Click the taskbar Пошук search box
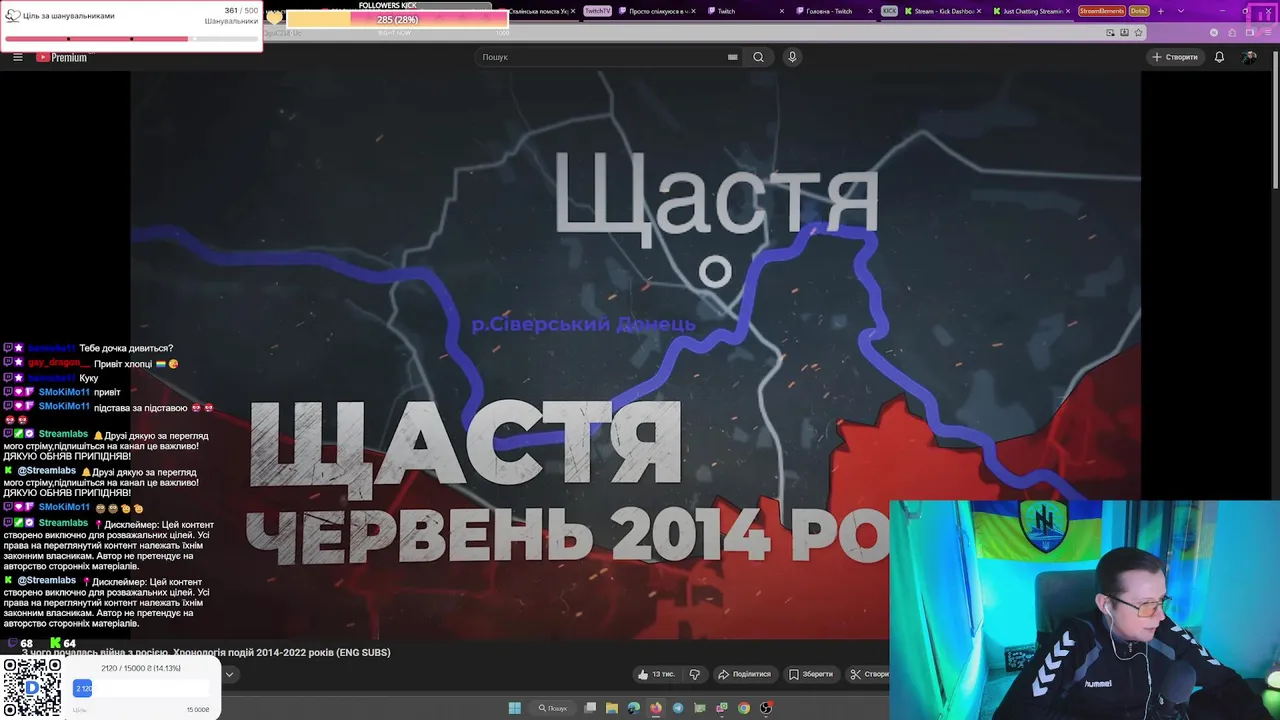This screenshot has height=720, width=1280. click(x=553, y=708)
